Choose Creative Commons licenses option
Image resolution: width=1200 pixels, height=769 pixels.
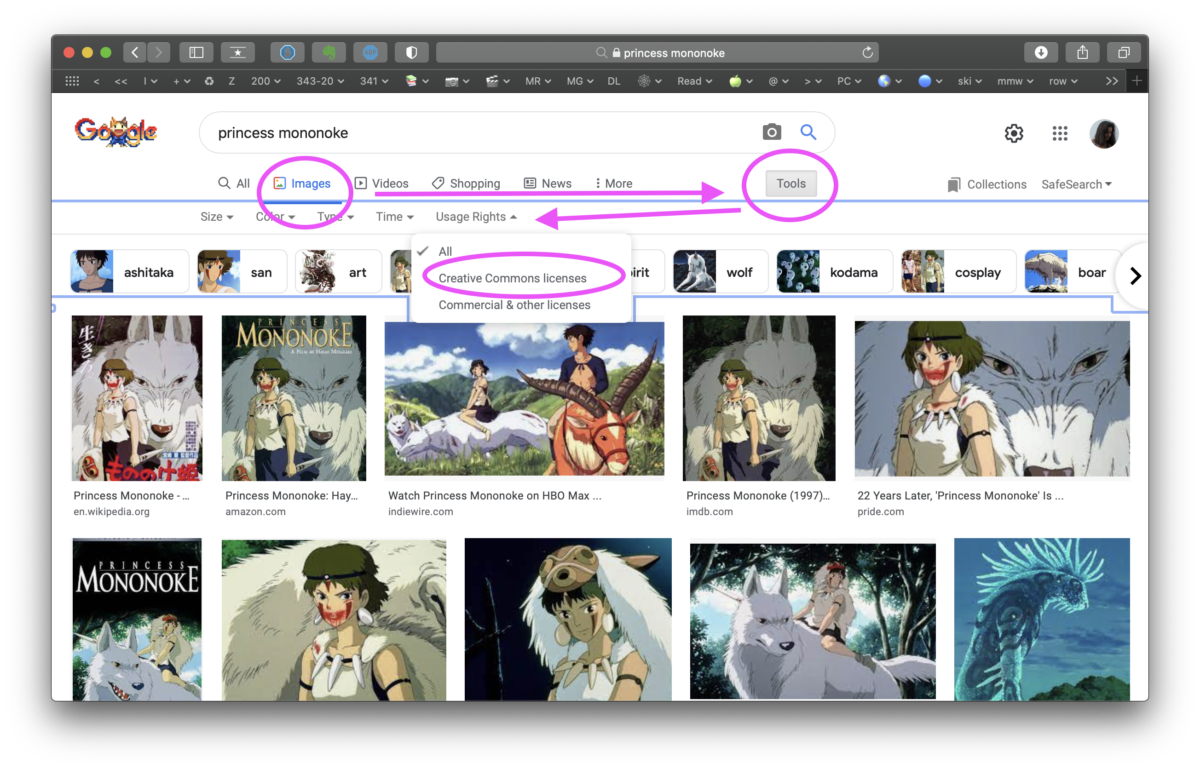[512, 278]
